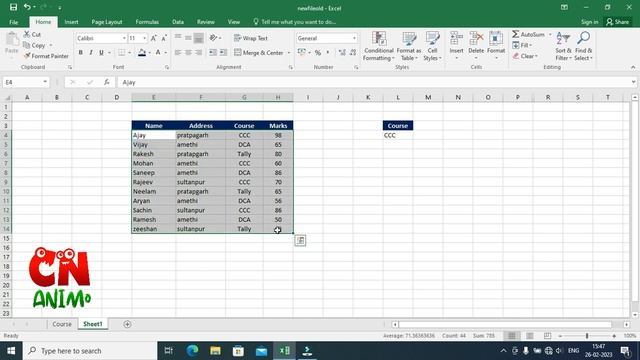Toggle underline formatting

point(101,53)
